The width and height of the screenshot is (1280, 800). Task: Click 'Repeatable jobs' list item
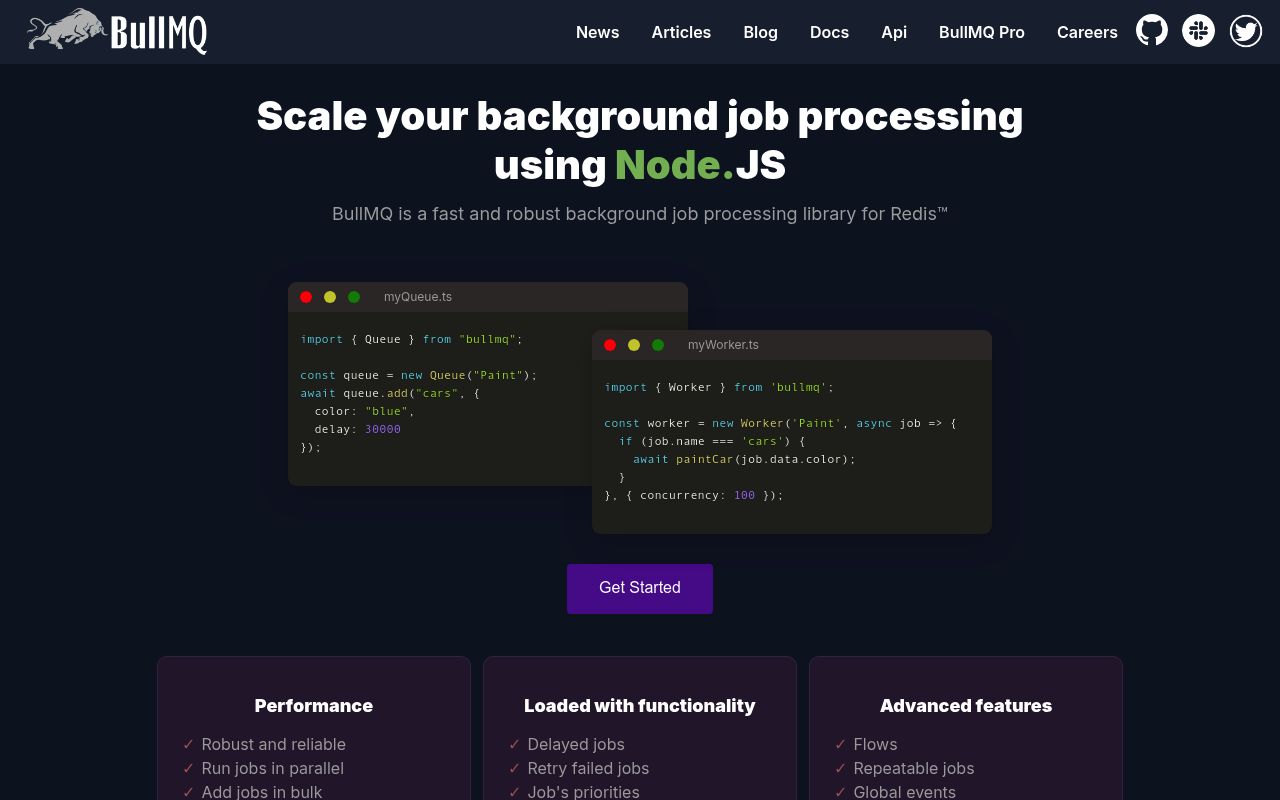point(914,768)
